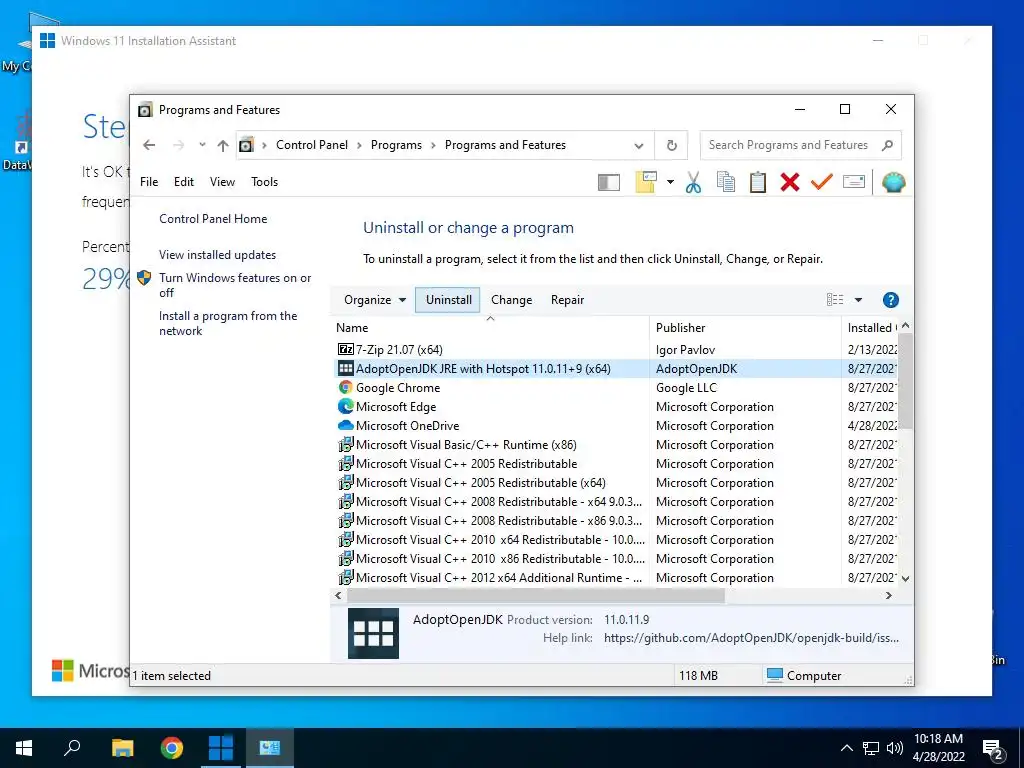Click the Programs breadcrumb segment

click(396, 145)
